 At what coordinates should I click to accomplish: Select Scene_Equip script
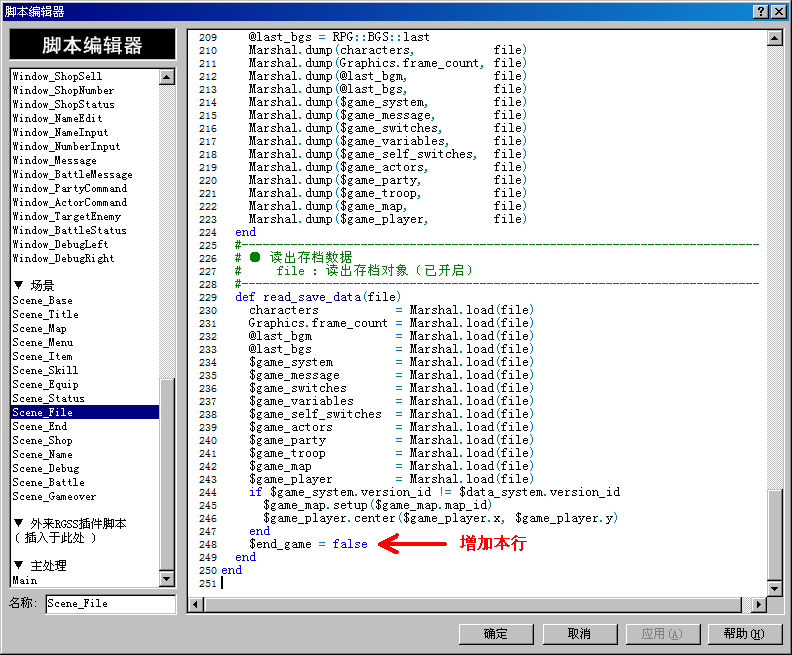click(x=45, y=385)
